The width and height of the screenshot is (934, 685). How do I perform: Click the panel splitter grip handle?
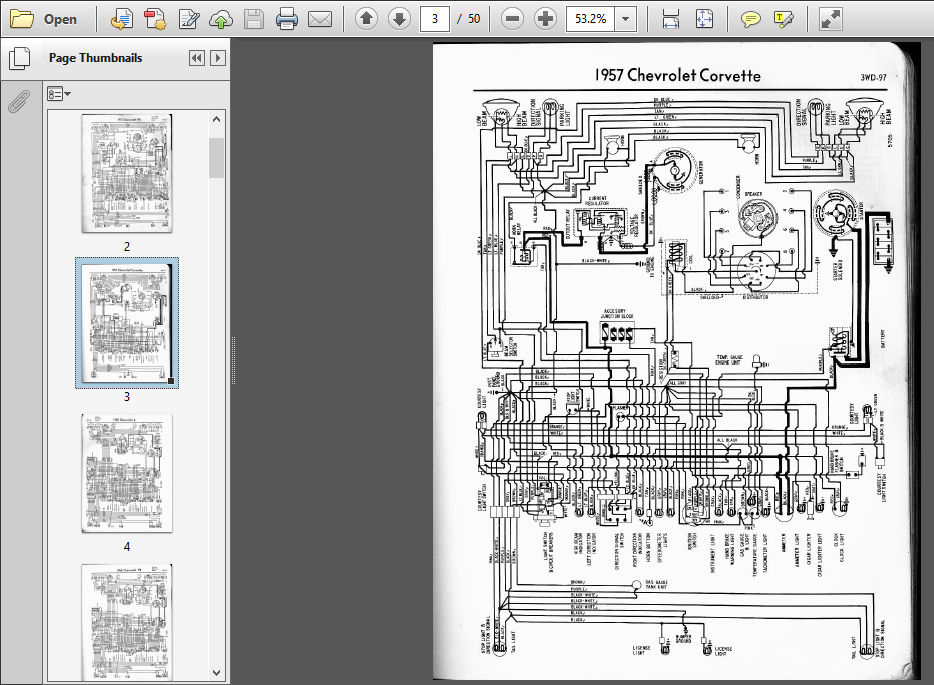(233, 360)
